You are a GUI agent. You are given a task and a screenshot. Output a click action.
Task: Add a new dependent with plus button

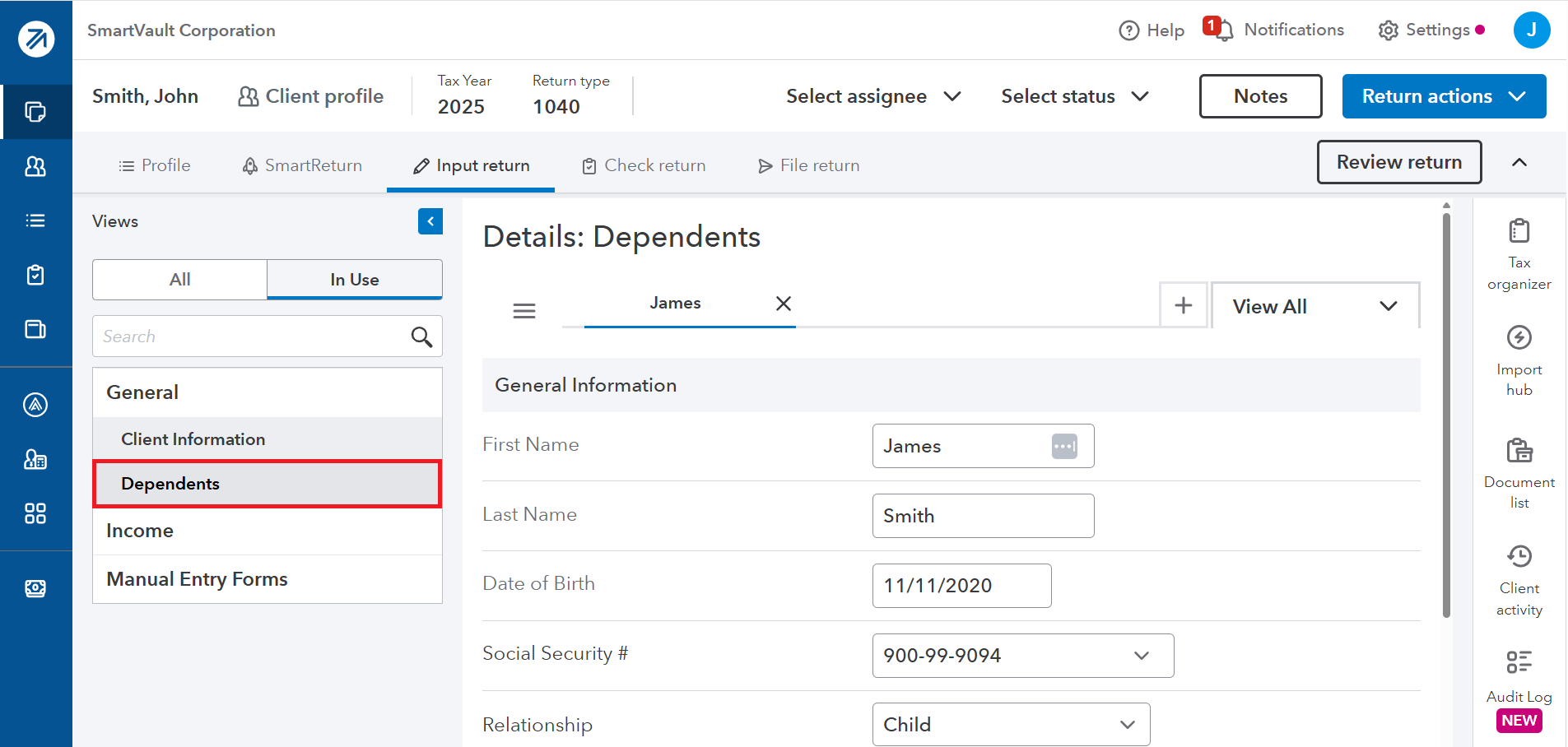click(x=1184, y=305)
